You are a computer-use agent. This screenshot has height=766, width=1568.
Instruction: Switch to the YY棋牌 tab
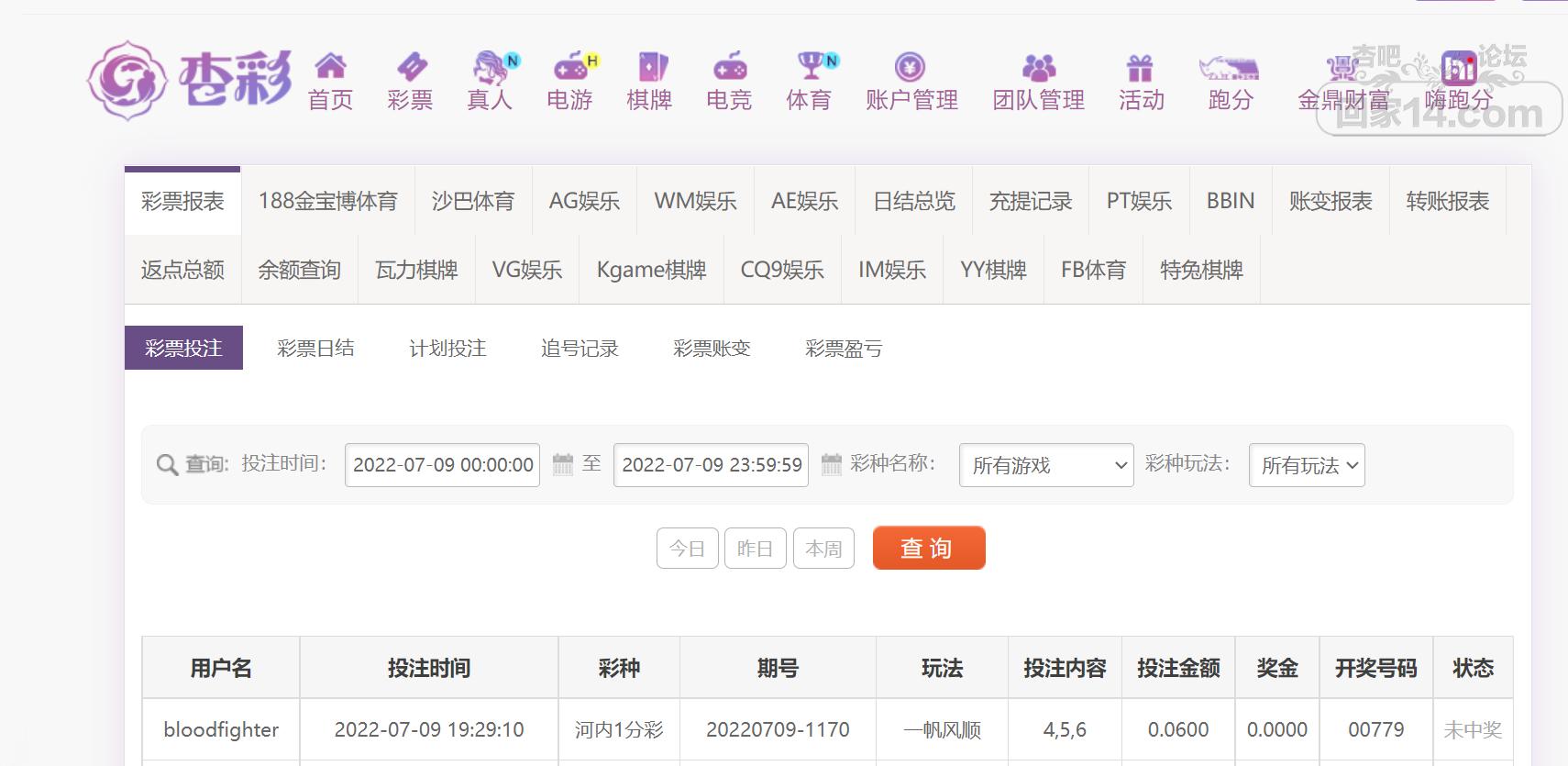(x=993, y=270)
